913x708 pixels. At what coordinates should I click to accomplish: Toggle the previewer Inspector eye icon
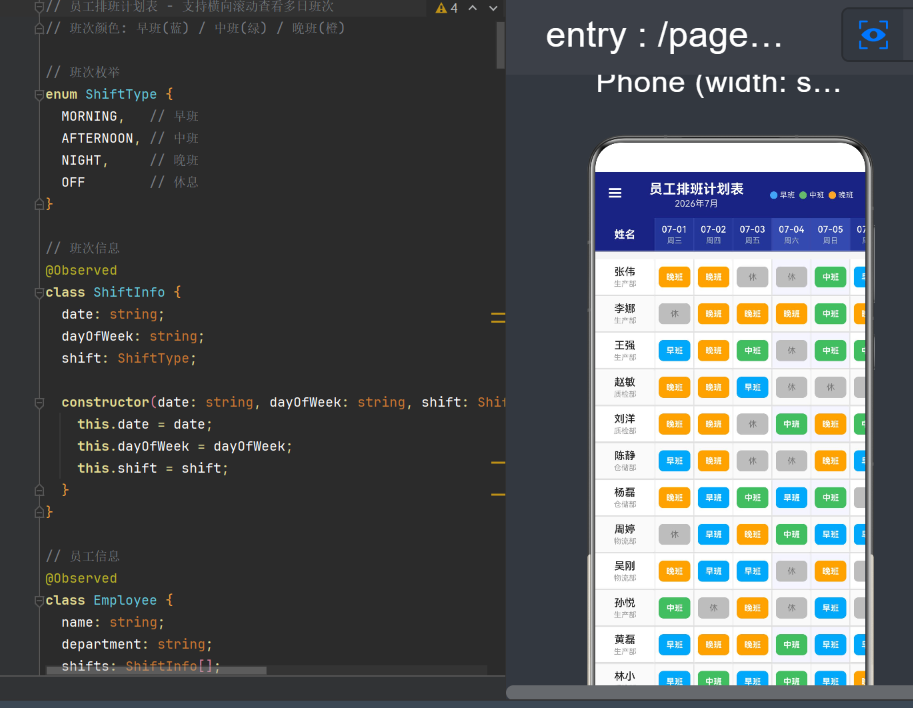coord(873,35)
